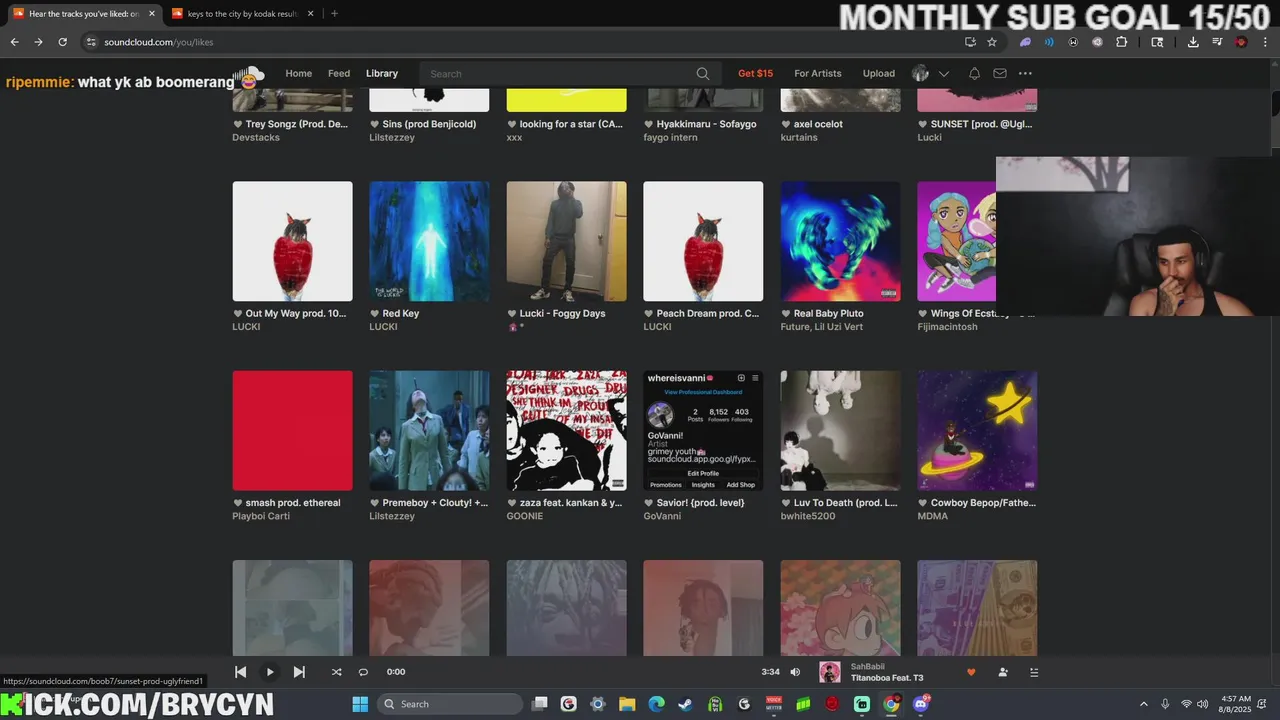The height and width of the screenshot is (720, 1280).
Task: Open the Home nav item
Action: point(298,73)
